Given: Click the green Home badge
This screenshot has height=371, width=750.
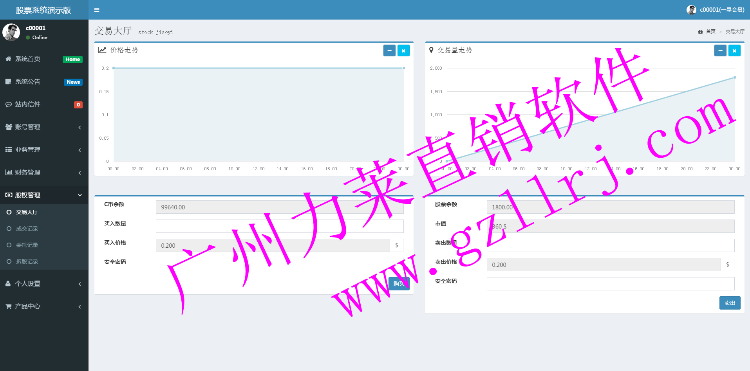Looking at the screenshot, I should (x=73, y=59).
